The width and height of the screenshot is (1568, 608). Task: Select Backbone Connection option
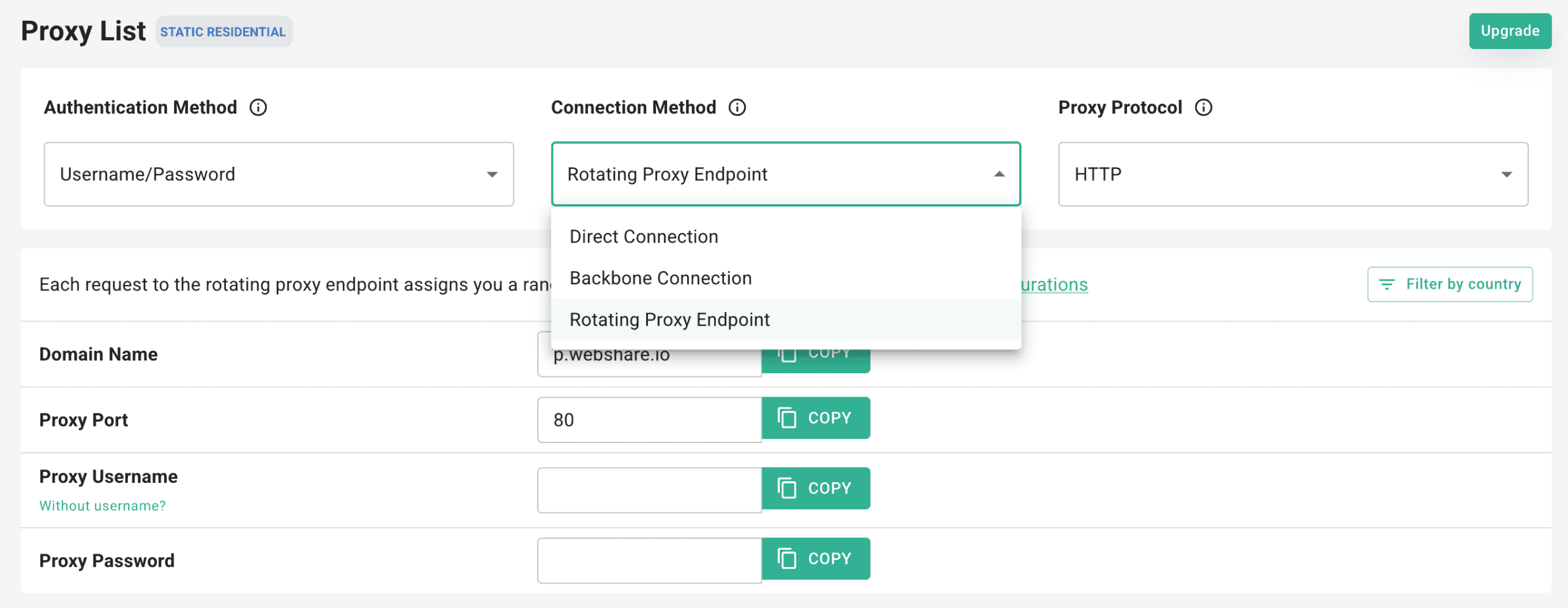[786, 278]
